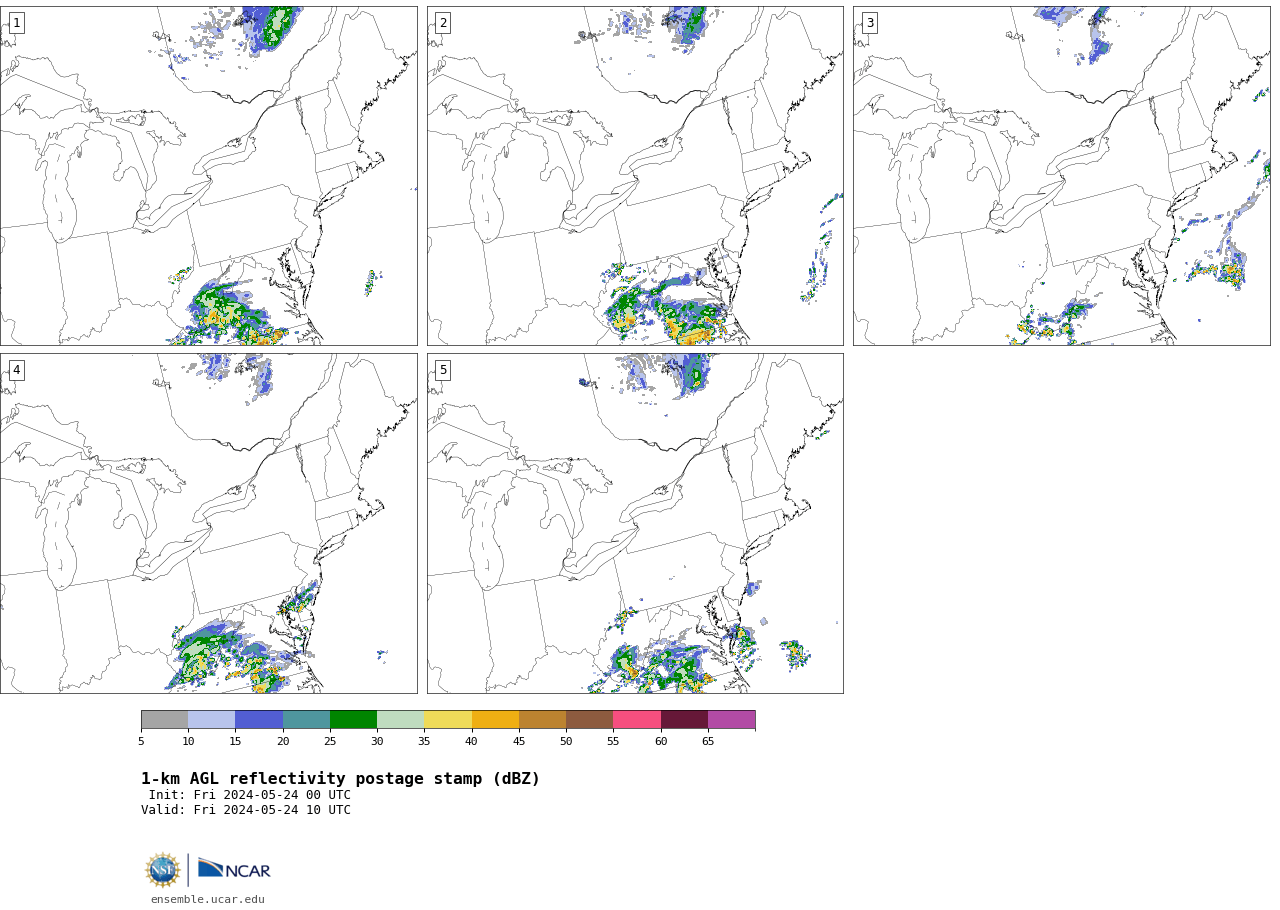1280x910 pixels.
Task: Click the teal 20-25 dBZ swatch
Action: click(x=306, y=720)
